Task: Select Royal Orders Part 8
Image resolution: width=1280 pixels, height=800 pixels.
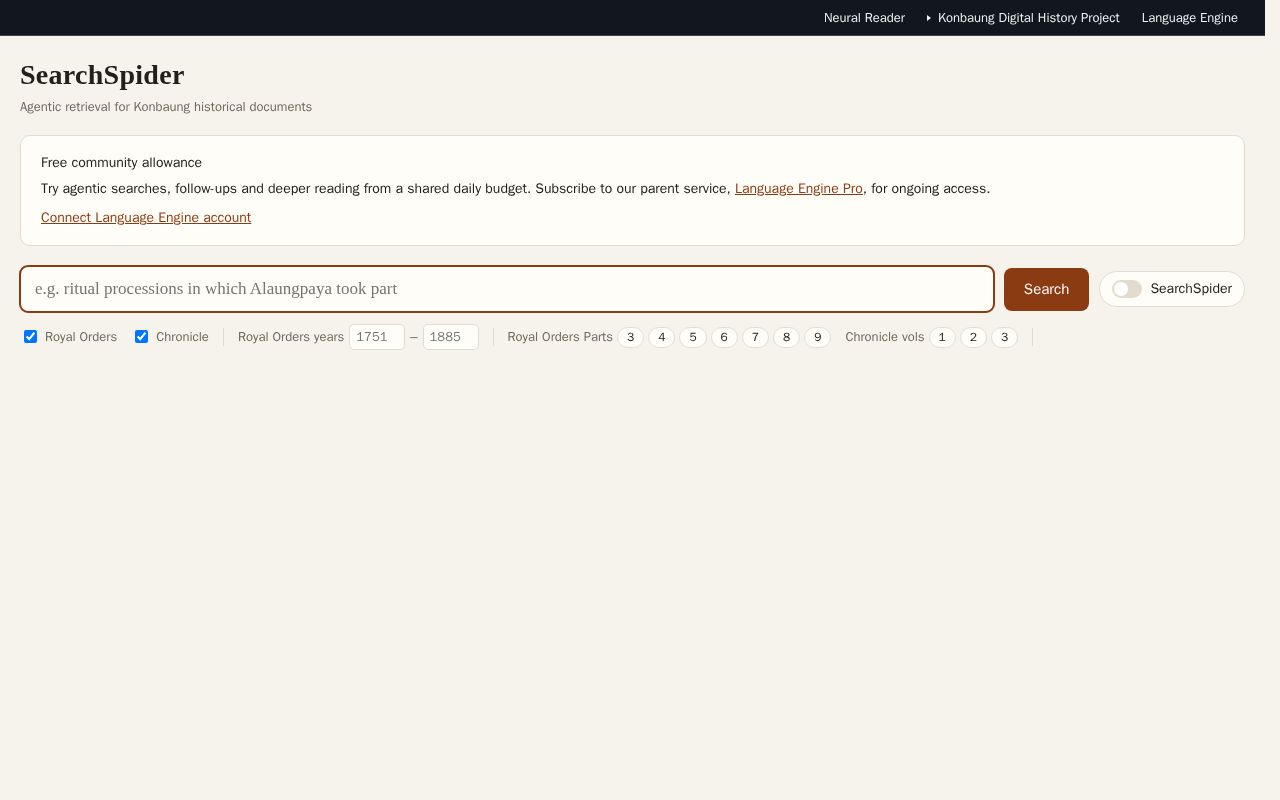Action: (x=786, y=337)
